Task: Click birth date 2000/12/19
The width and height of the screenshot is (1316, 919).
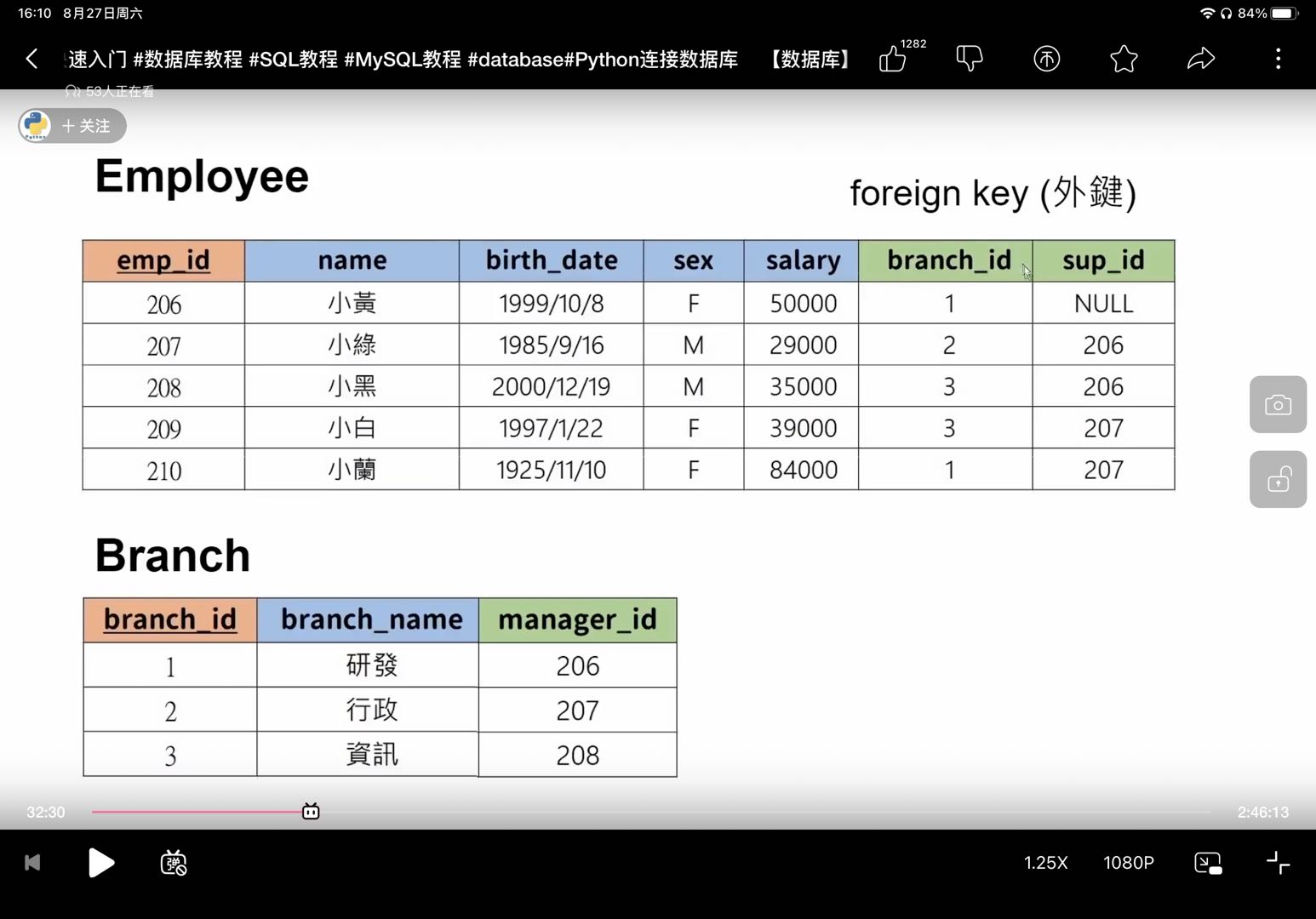Action: pos(552,387)
